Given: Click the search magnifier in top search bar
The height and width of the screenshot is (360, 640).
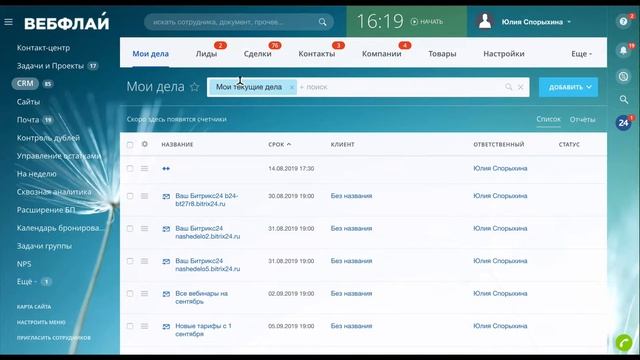Looking at the screenshot, I should pos(322,22).
